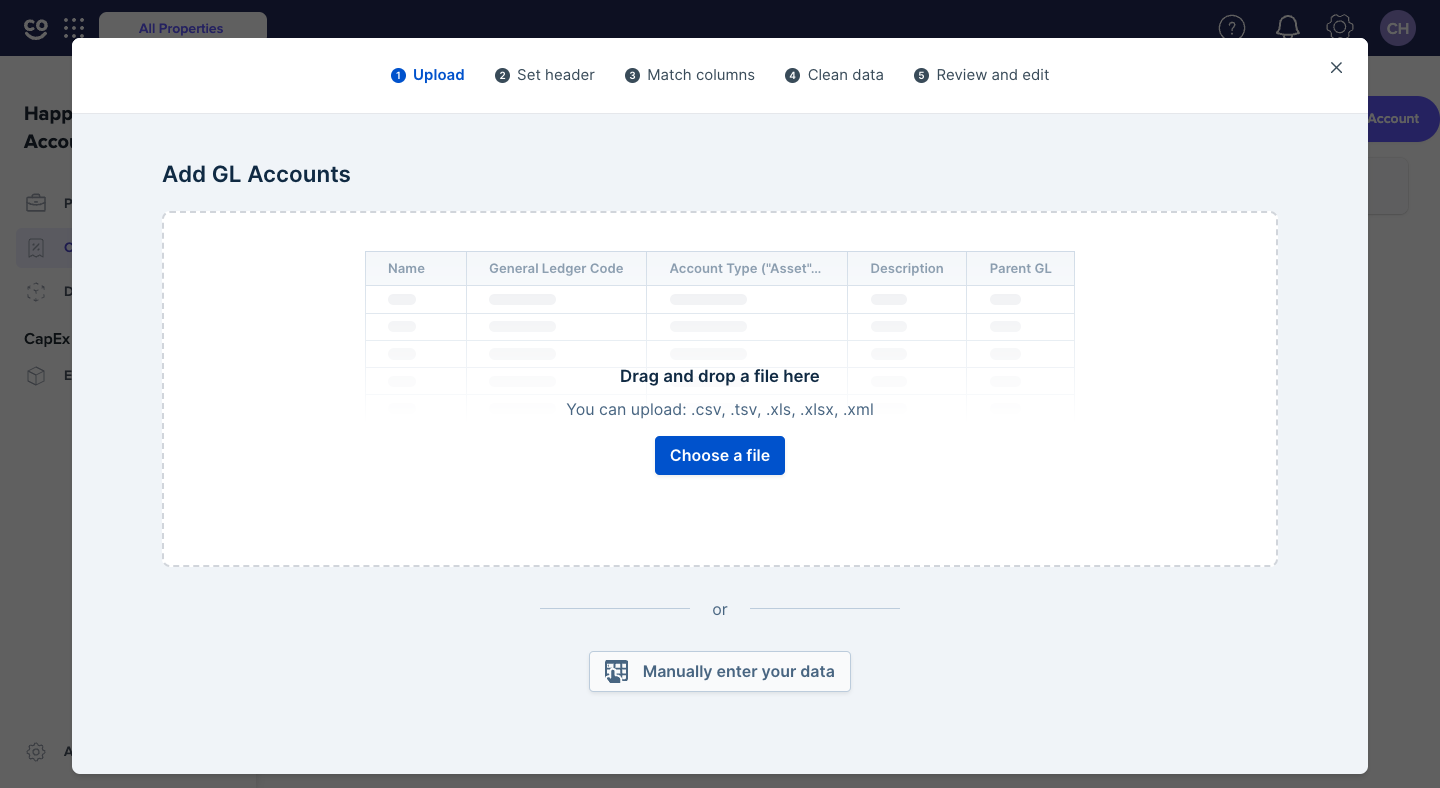The height and width of the screenshot is (788, 1440).
Task: Open the settings gear in top bar
Action: point(1340,28)
